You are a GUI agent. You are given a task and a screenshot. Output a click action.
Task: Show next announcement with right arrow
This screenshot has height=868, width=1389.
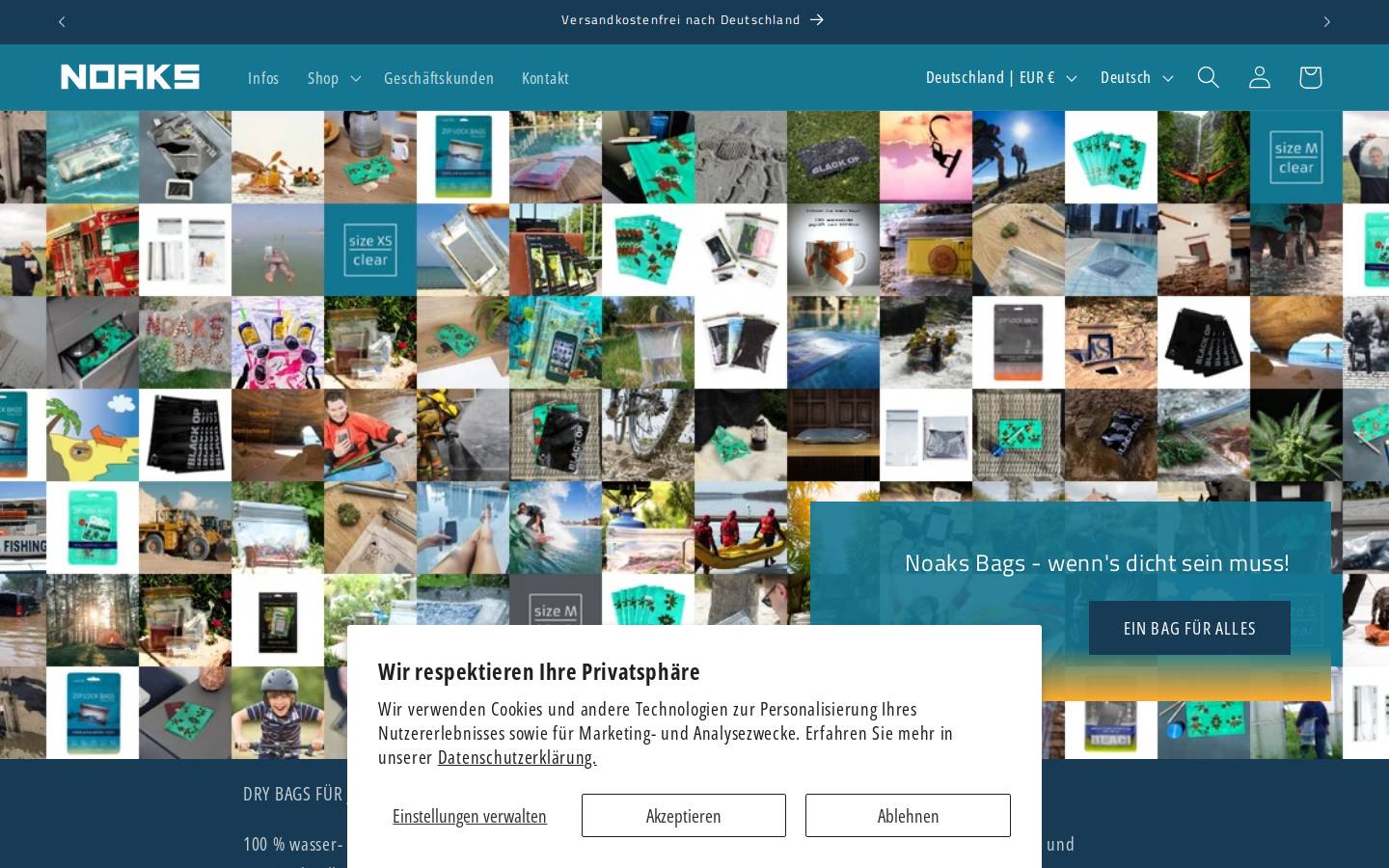(1327, 21)
